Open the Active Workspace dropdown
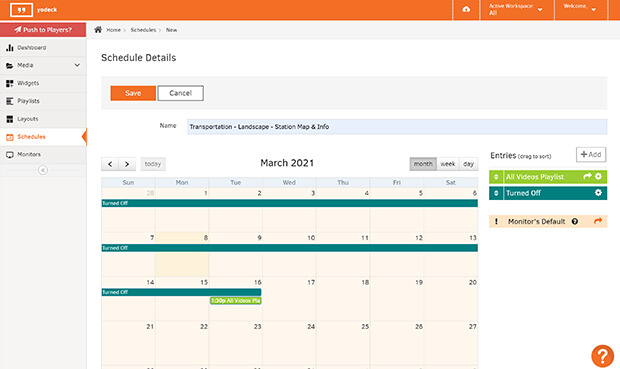This screenshot has height=369, width=620. 516,9
